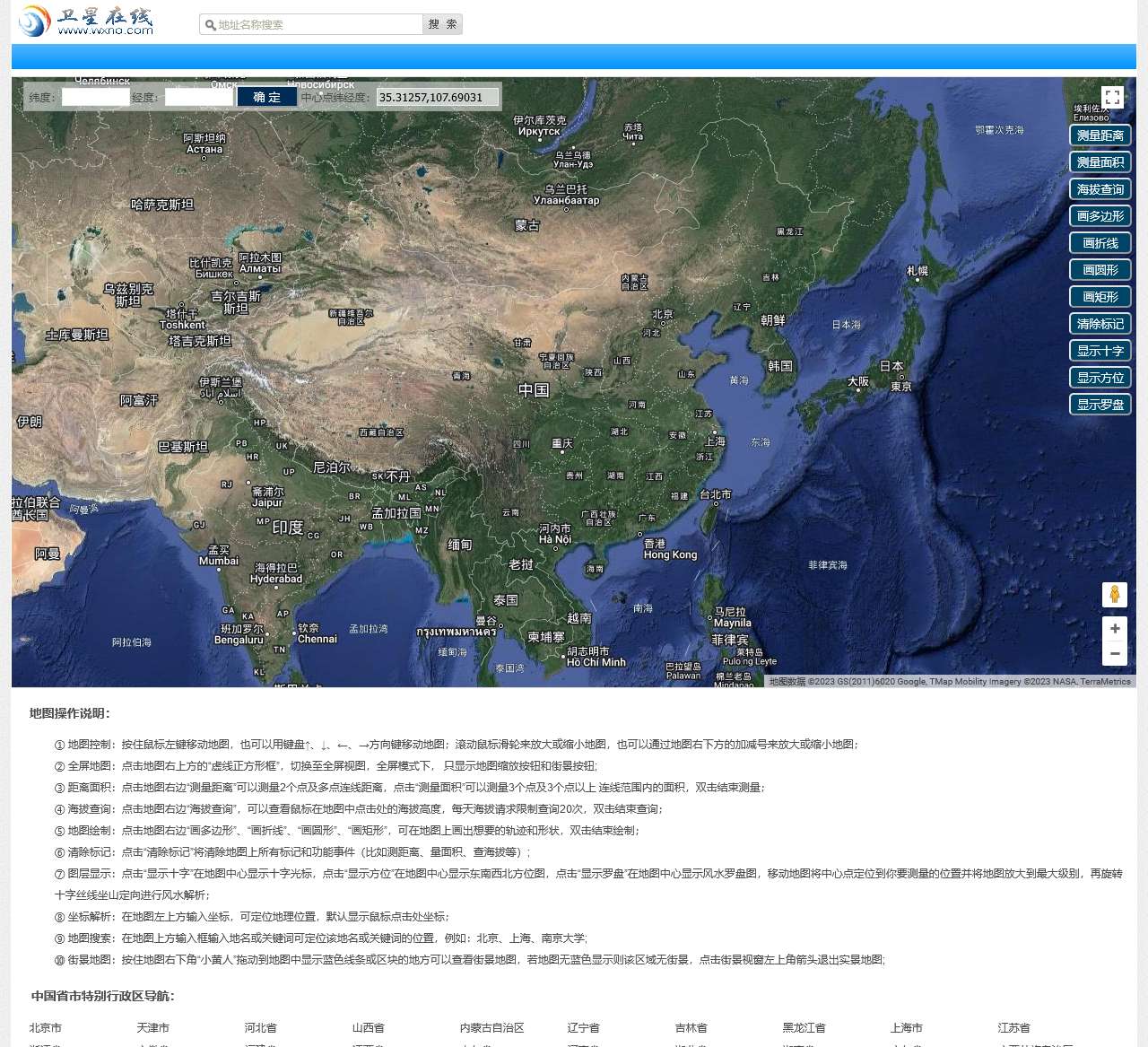Select the 测量面积 measure area tool
Image resolution: width=1148 pixels, height=1047 pixels.
(x=1100, y=162)
